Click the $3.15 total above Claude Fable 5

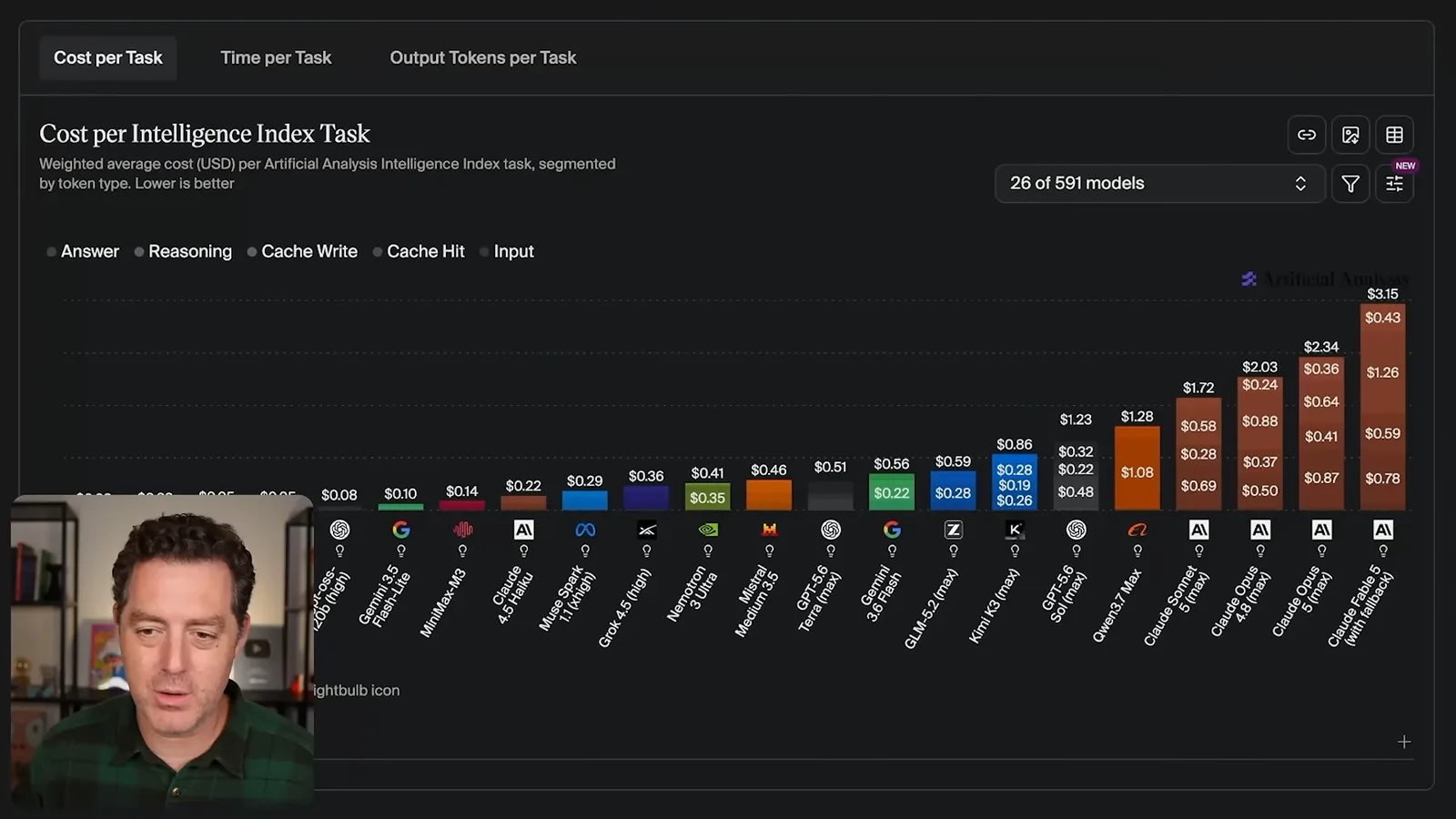1382,294
